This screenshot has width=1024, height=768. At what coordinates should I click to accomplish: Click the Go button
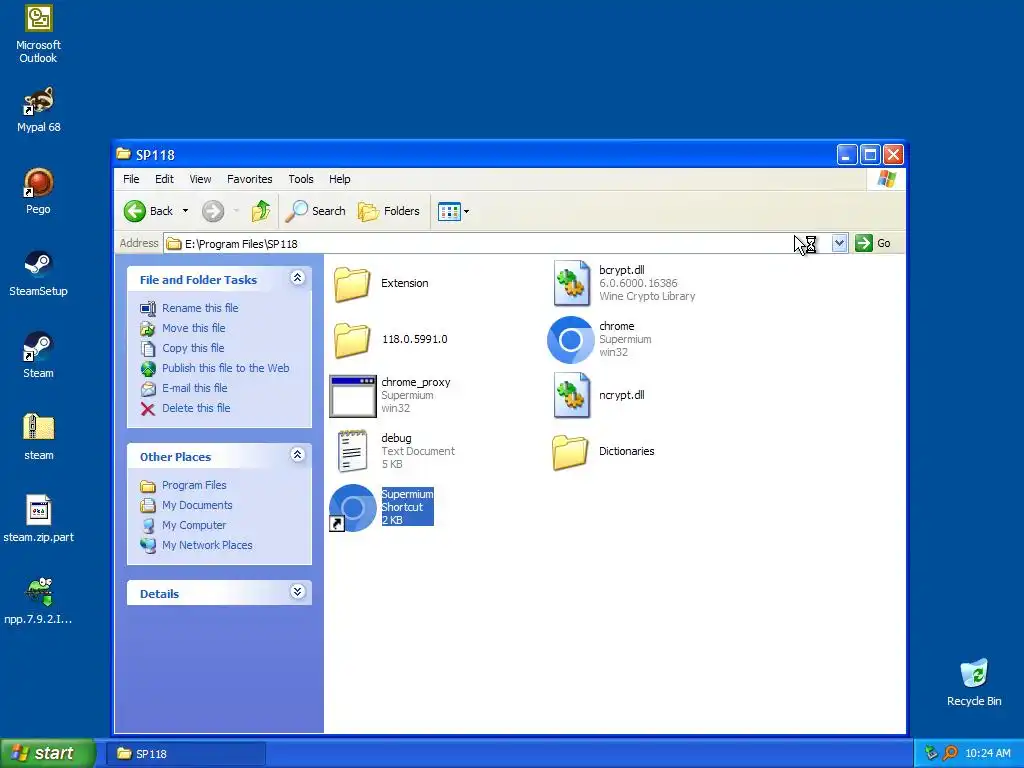(x=873, y=243)
